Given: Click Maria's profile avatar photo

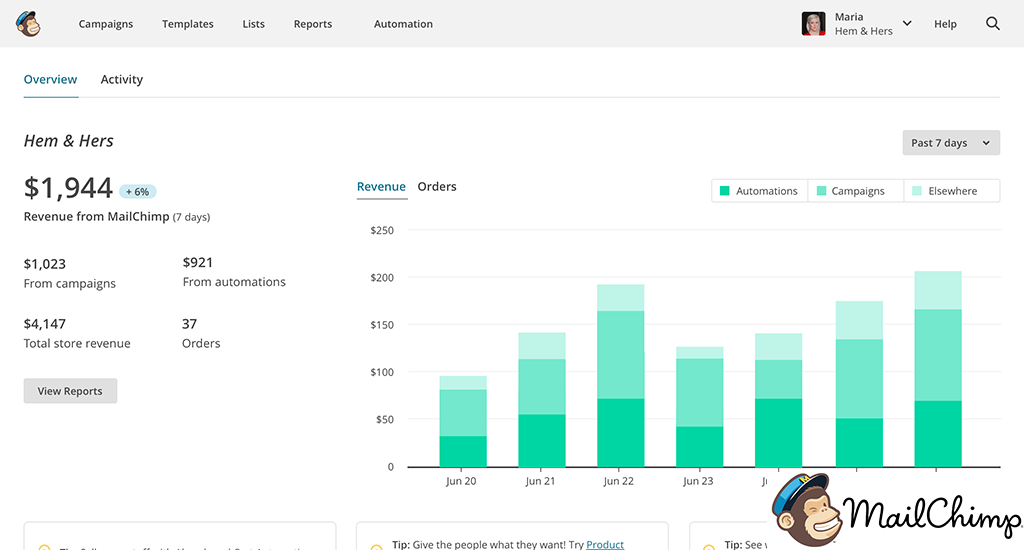Looking at the screenshot, I should [813, 24].
